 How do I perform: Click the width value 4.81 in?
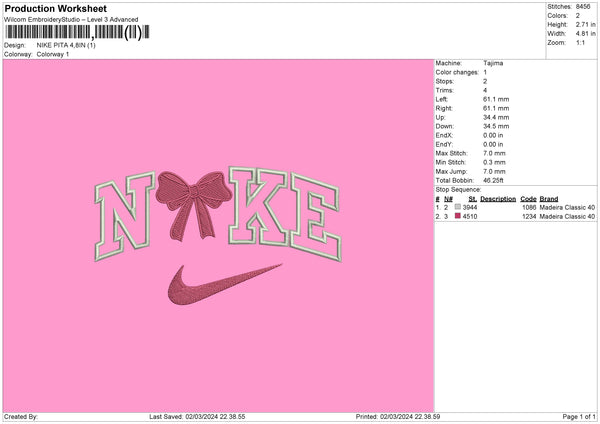(x=586, y=34)
